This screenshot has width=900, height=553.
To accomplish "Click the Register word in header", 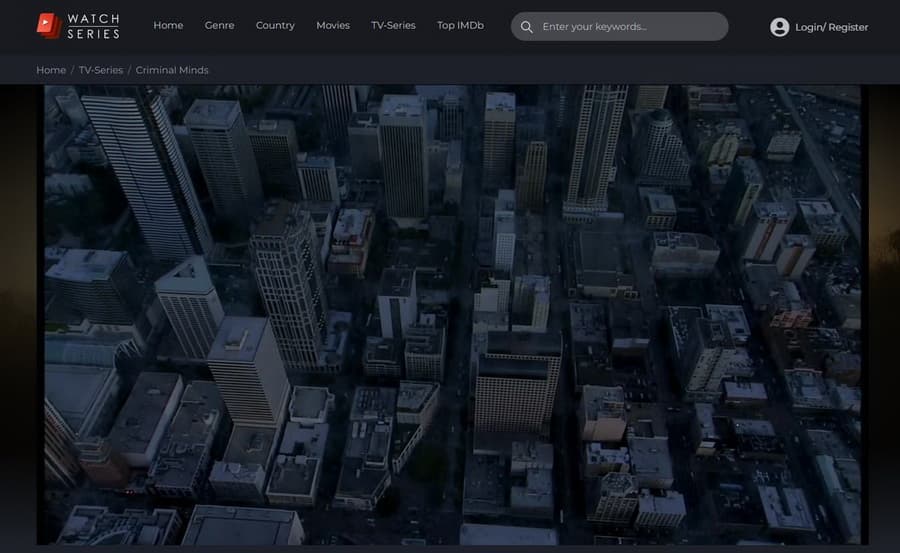I will click(848, 28).
